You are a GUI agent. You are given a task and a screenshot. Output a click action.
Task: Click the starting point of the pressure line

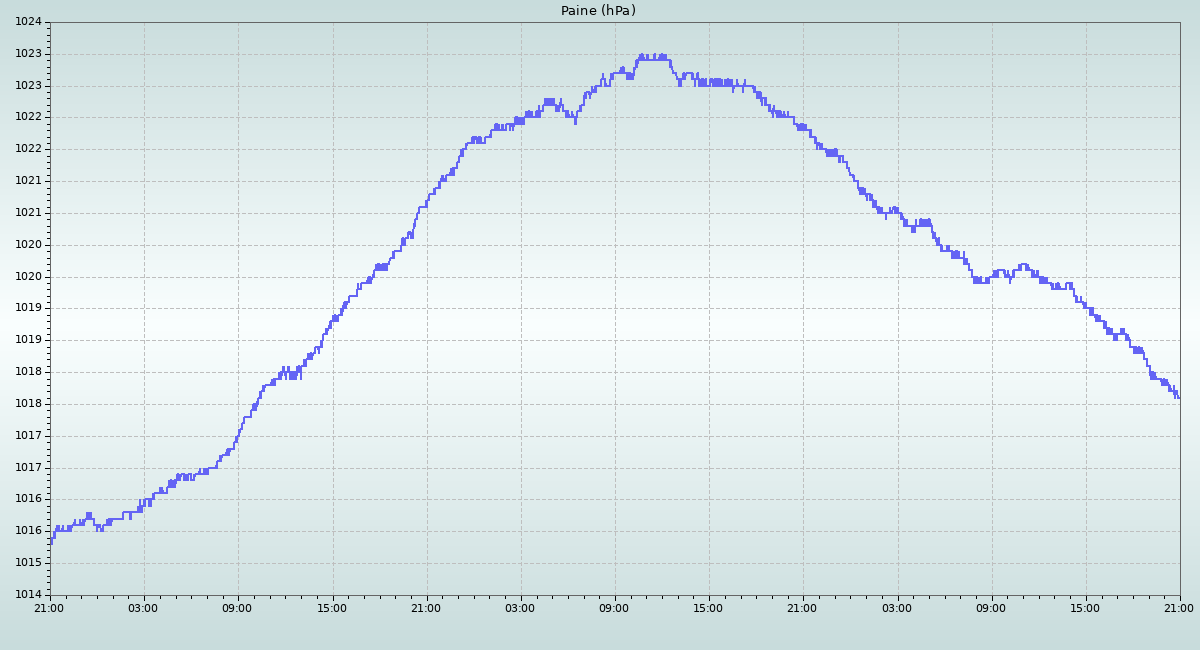pyautogui.click(x=51, y=541)
